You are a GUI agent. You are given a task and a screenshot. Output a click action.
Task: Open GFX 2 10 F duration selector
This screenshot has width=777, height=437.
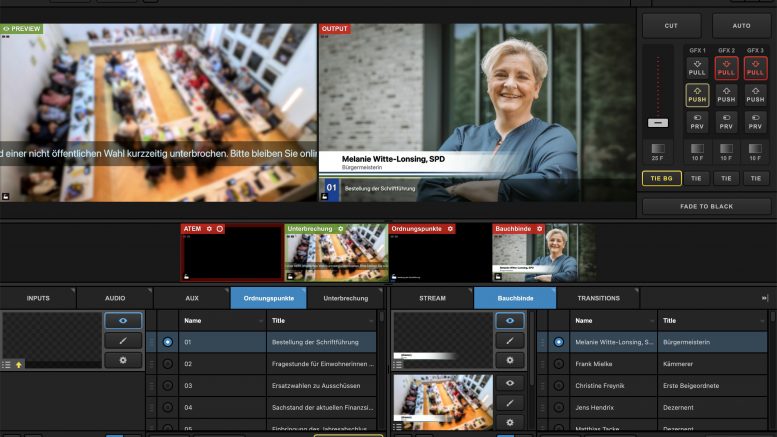click(x=726, y=151)
